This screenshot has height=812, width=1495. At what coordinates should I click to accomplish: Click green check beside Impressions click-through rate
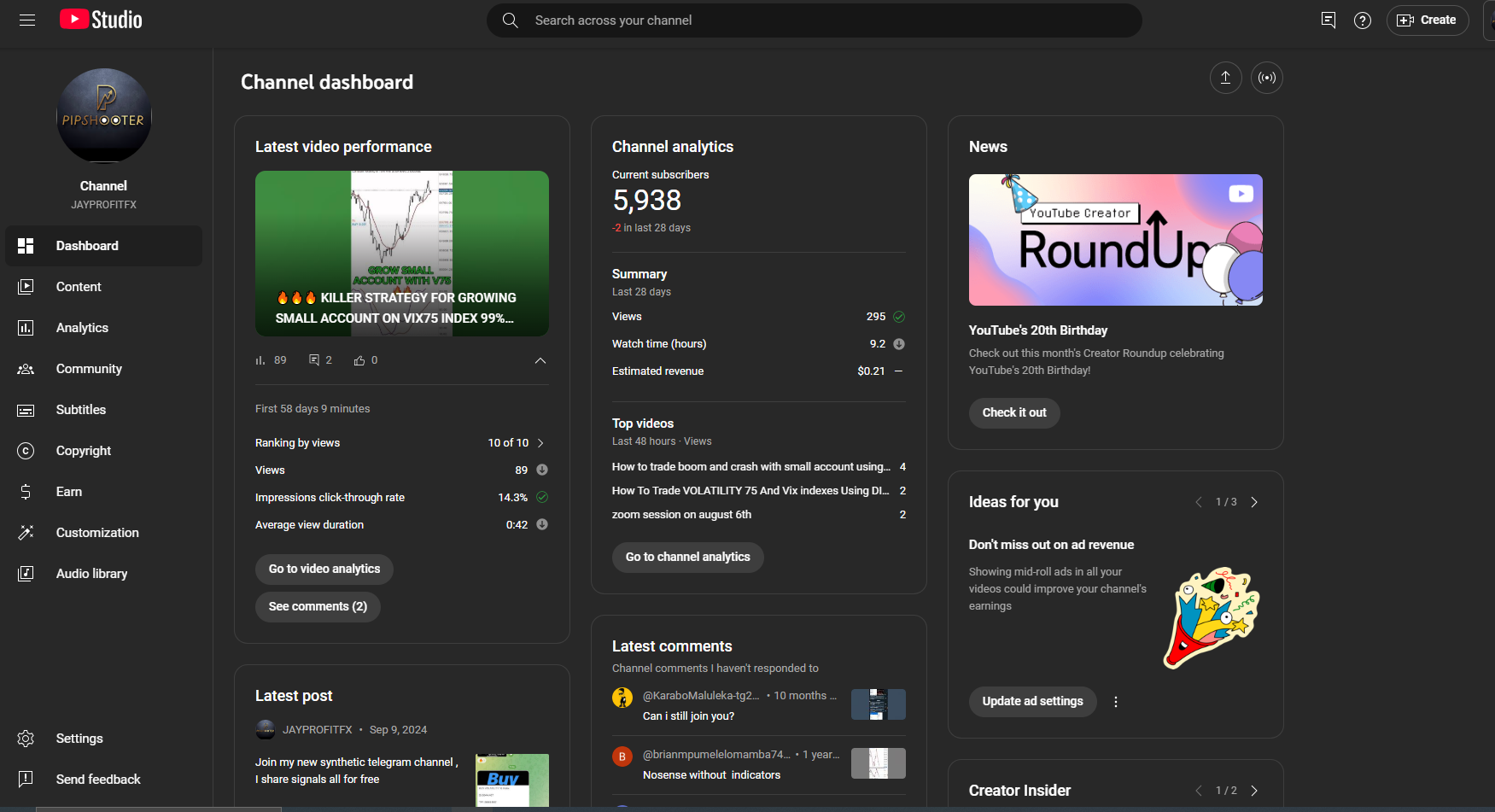[542, 497]
